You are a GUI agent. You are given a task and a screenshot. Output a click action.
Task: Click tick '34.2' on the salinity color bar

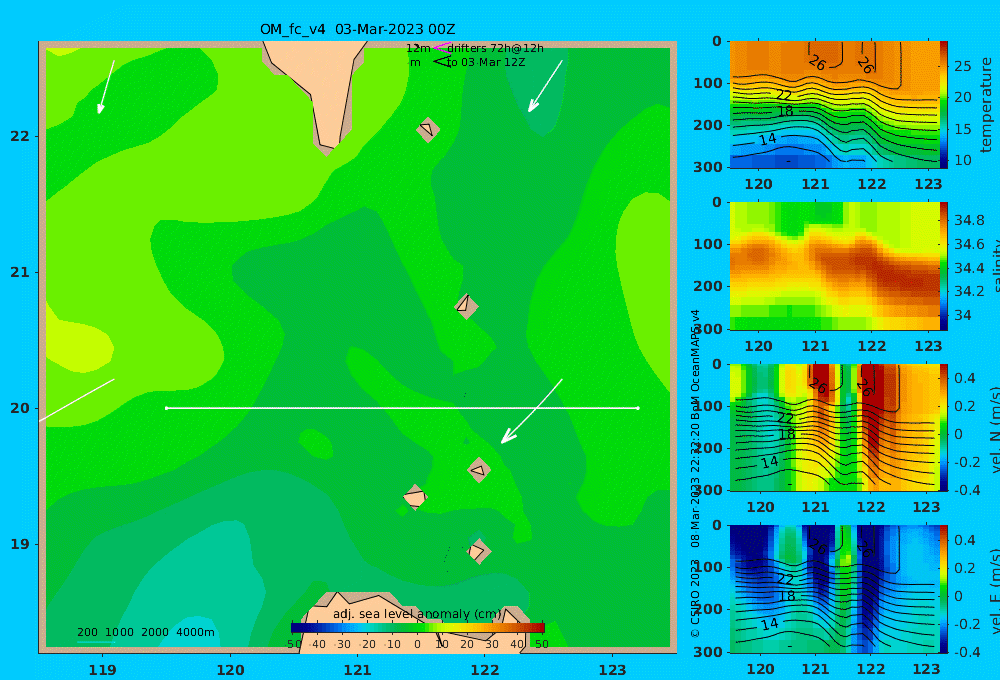coord(969,291)
